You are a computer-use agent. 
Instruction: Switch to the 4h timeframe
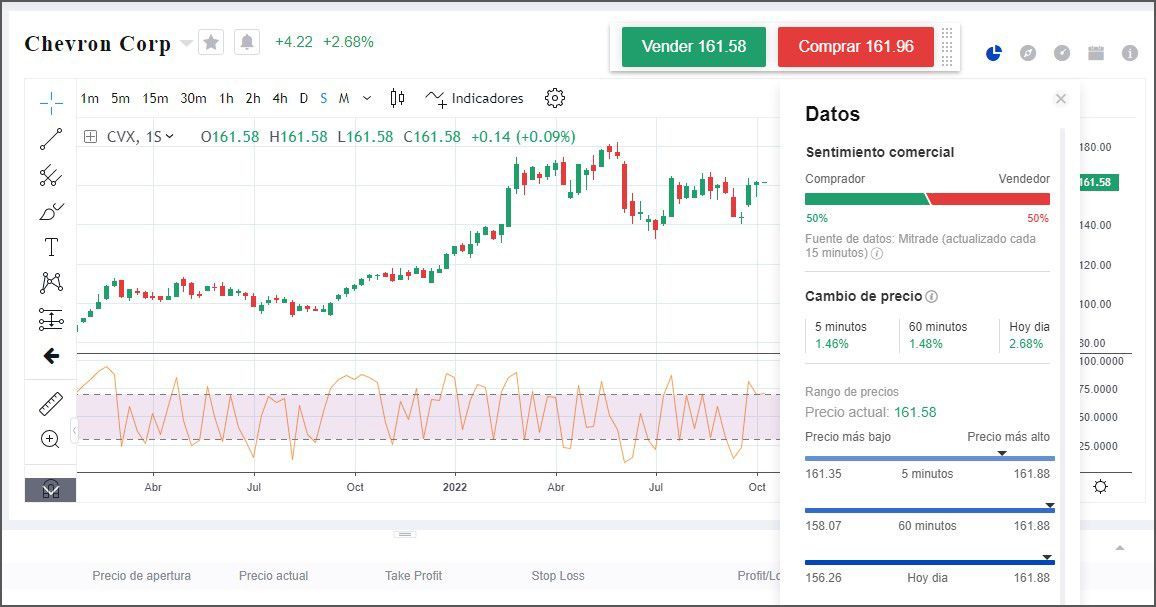[x=279, y=98]
